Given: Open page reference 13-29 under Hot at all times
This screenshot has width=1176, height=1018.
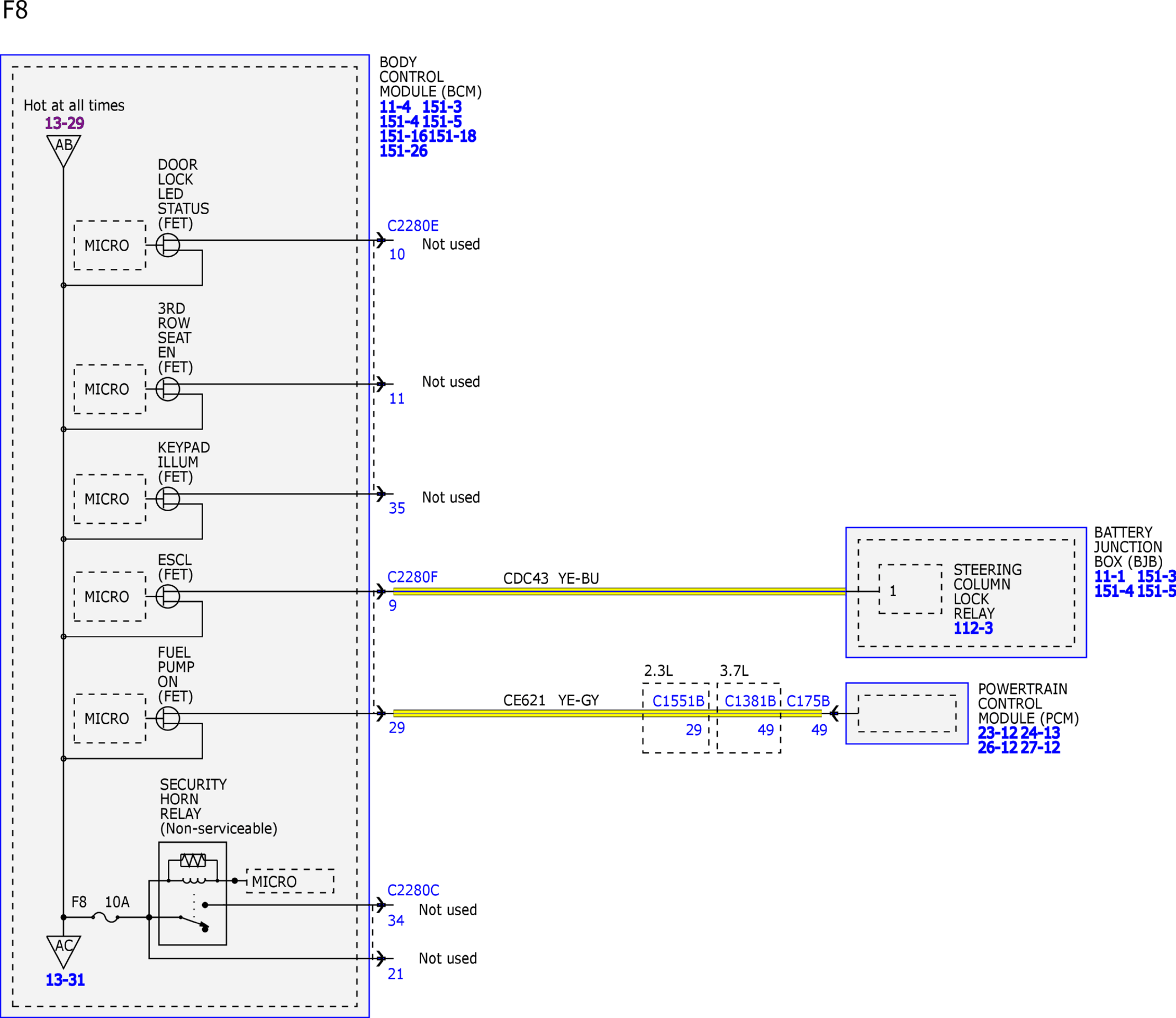Looking at the screenshot, I should (65, 123).
